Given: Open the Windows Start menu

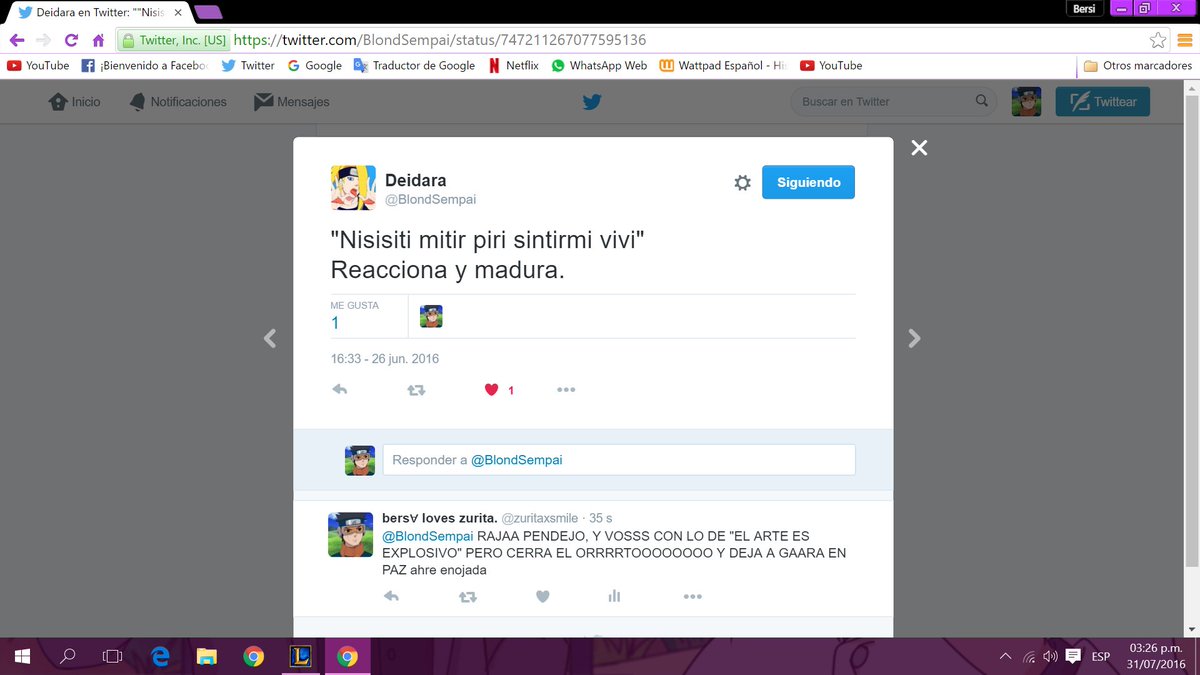Looking at the screenshot, I should pos(22,656).
